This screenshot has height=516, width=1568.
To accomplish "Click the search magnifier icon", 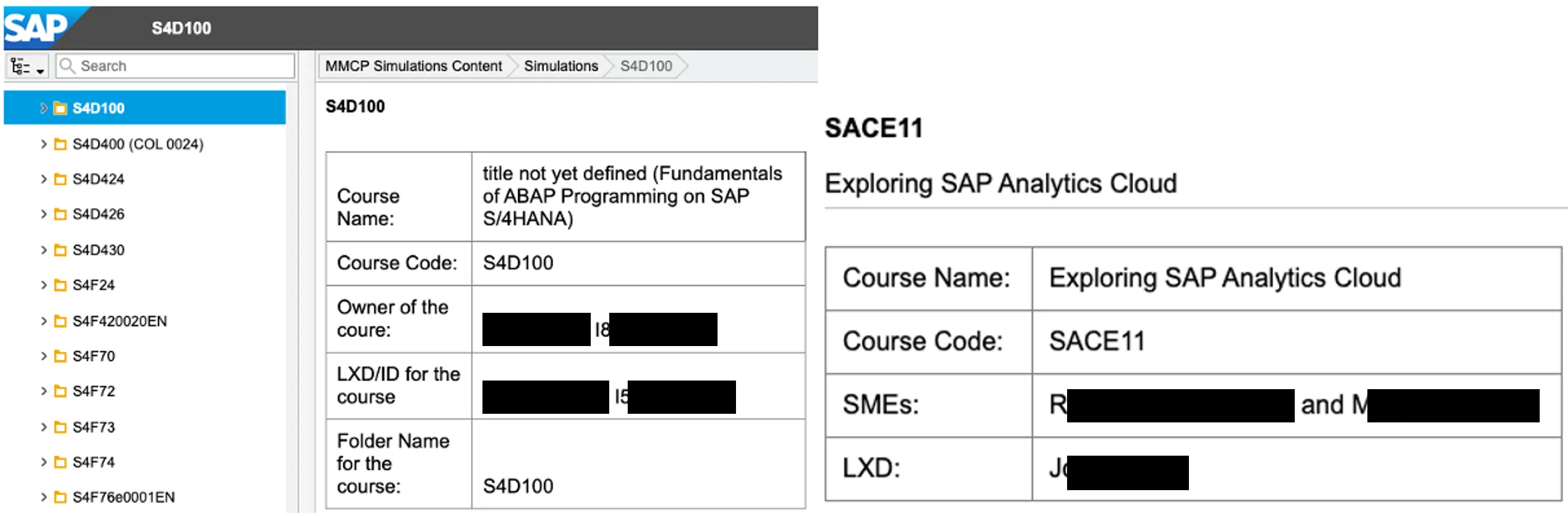I will pyautogui.click(x=67, y=66).
